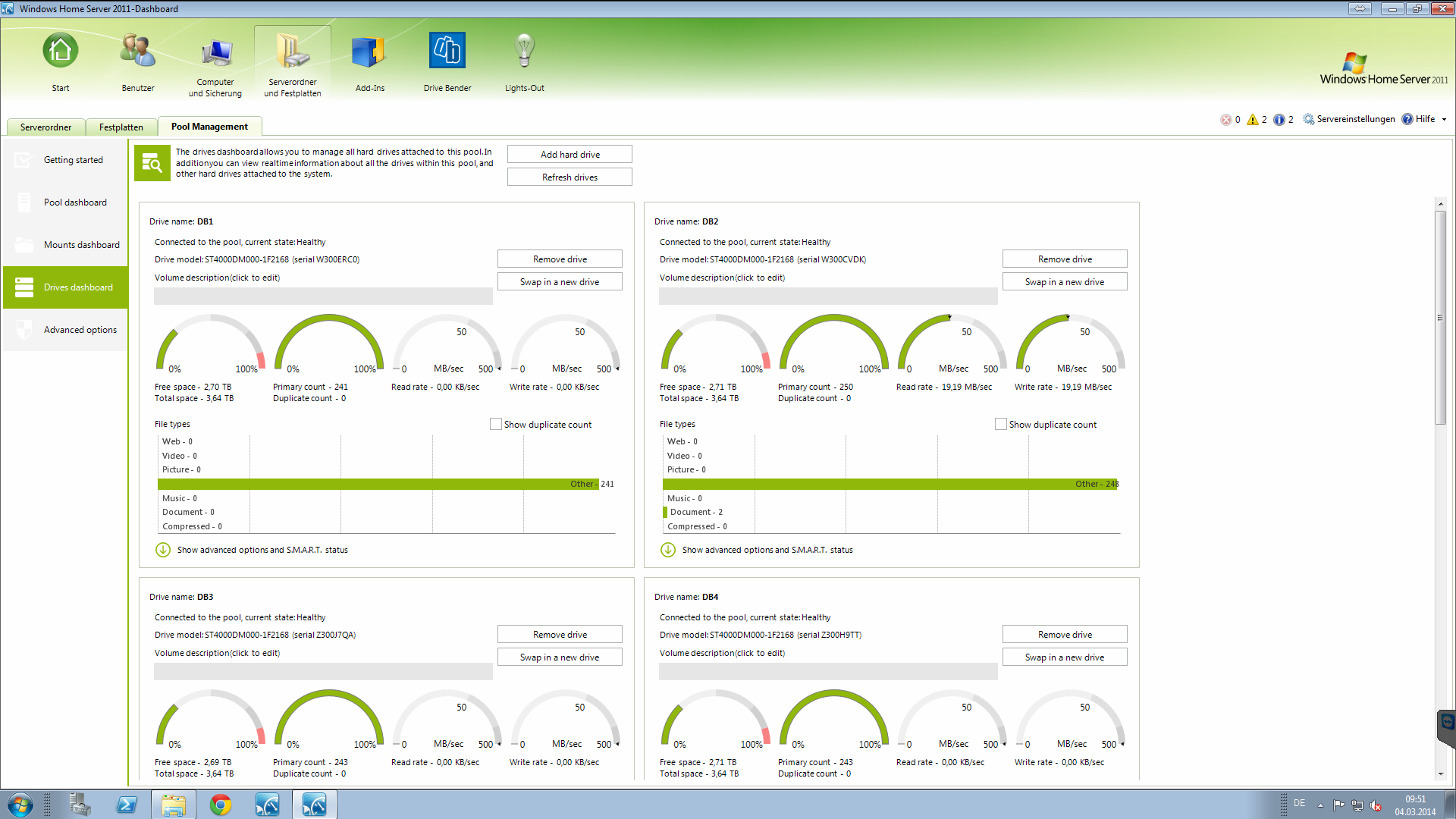This screenshot has height=819, width=1456.
Task: Swap in a new drive for DB3
Action: tap(560, 657)
